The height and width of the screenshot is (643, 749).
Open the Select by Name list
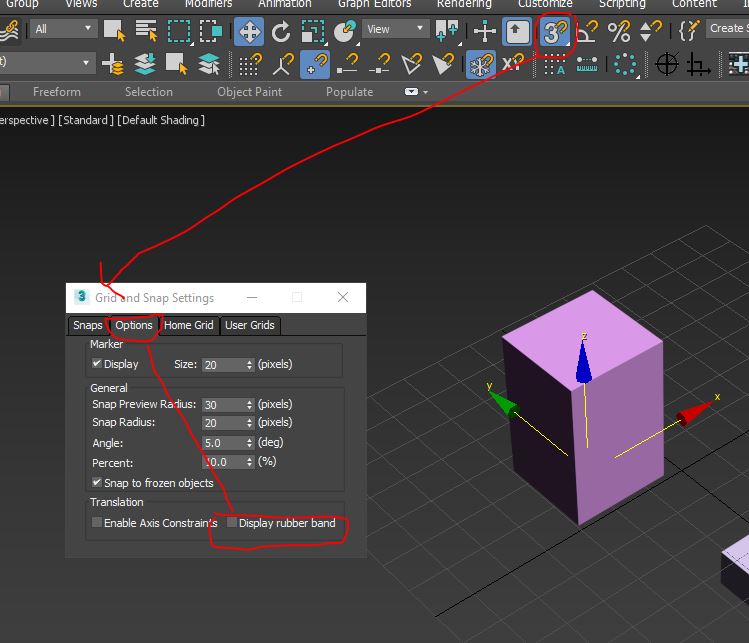[x=146, y=31]
